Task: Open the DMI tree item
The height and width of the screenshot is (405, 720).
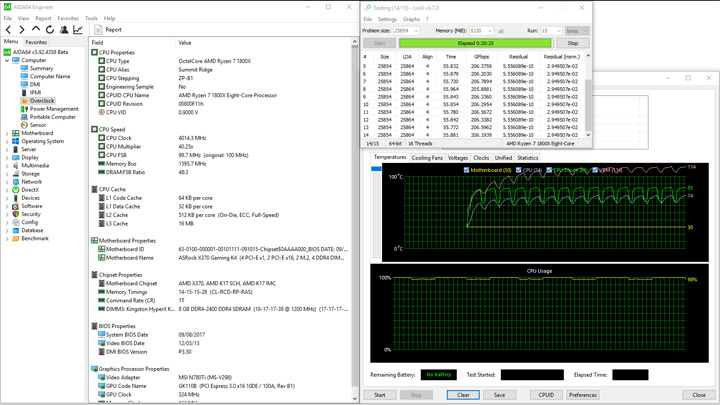Action: (35, 84)
